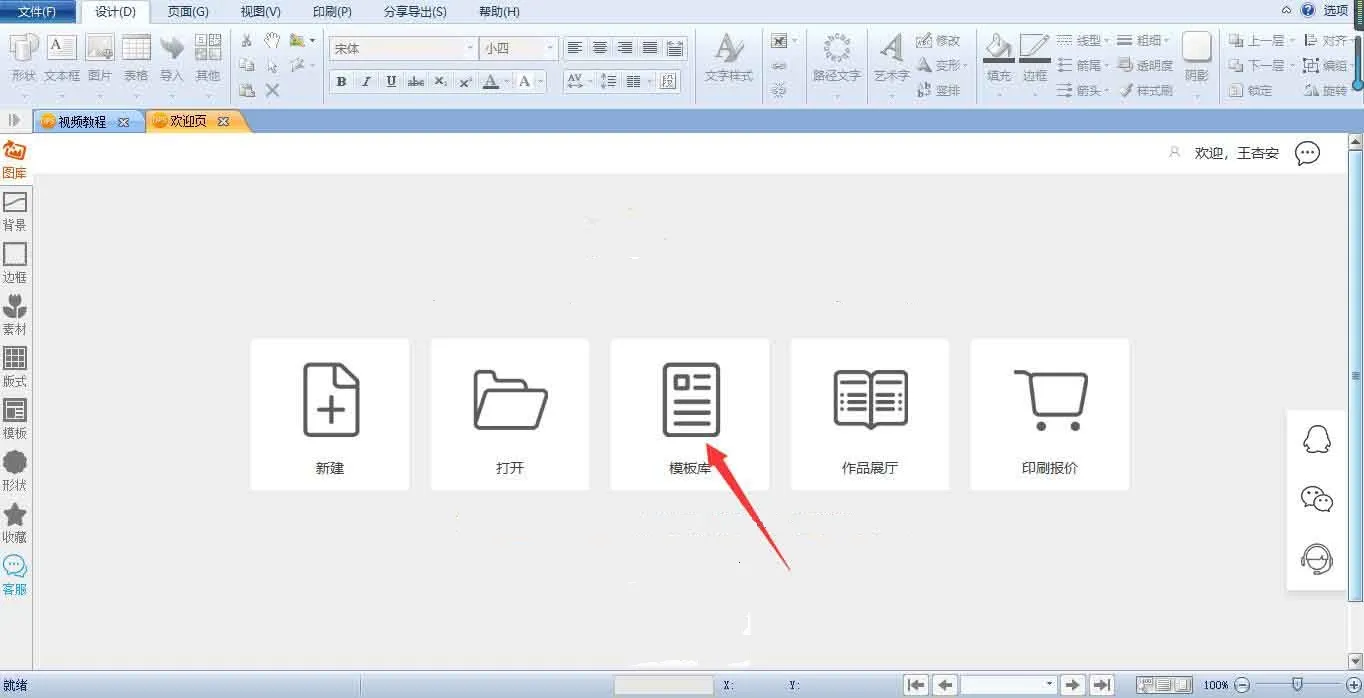Go to the last page
Image resolution: width=1364 pixels, height=698 pixels.
coord(1102,685)
